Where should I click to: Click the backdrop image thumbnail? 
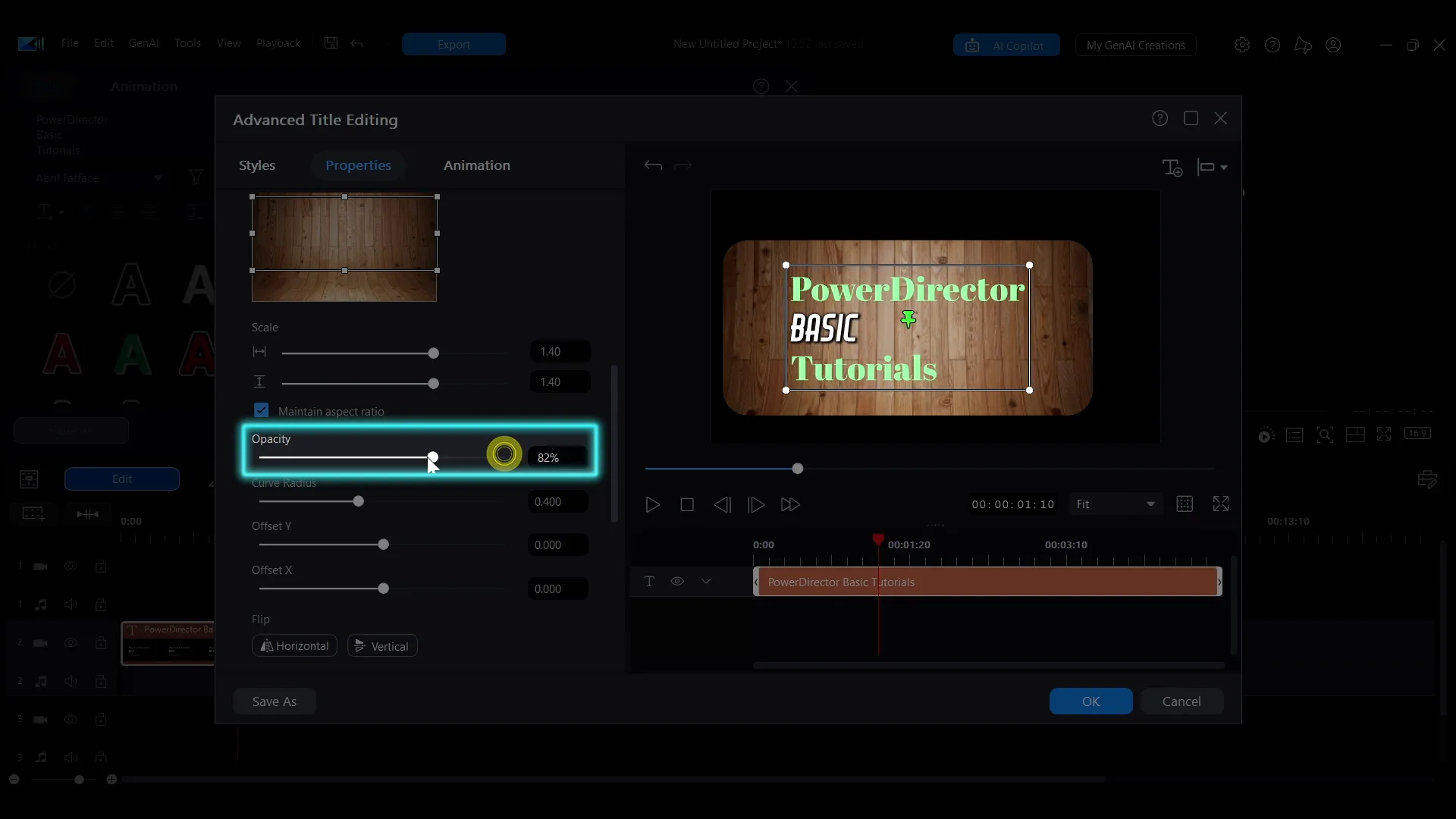344,249
